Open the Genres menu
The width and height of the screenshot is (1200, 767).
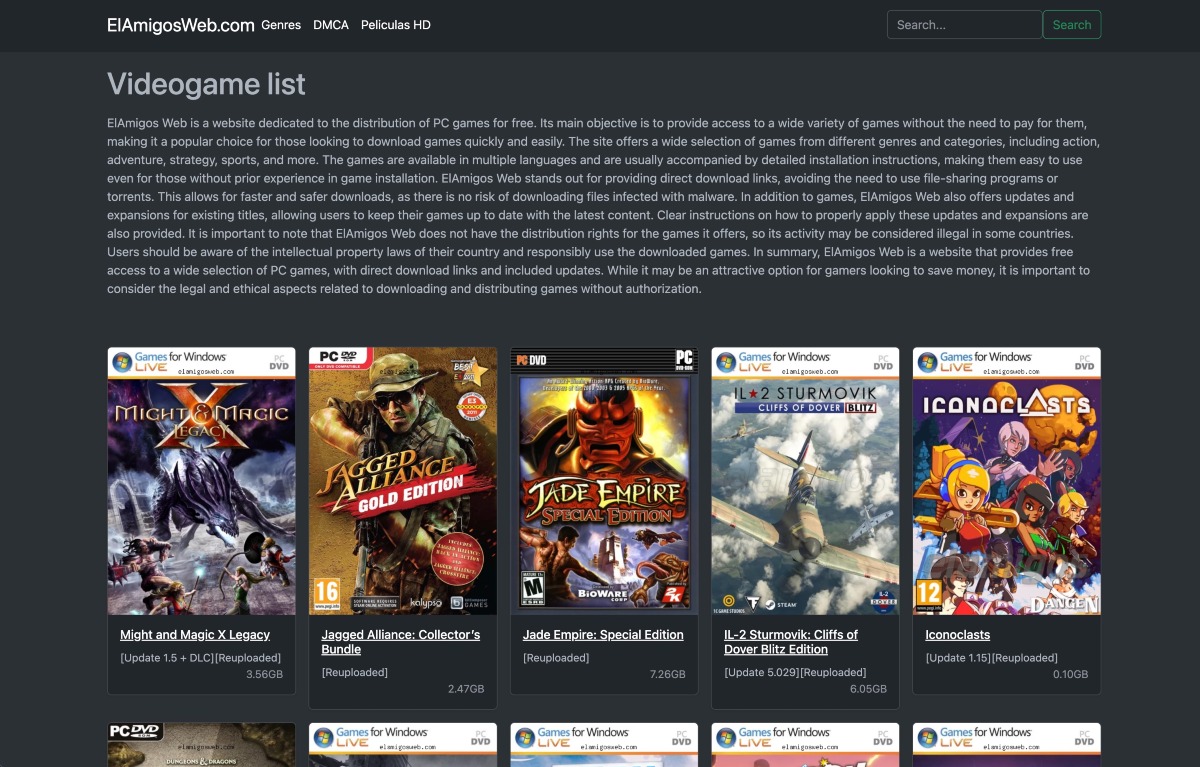(281, 25)
